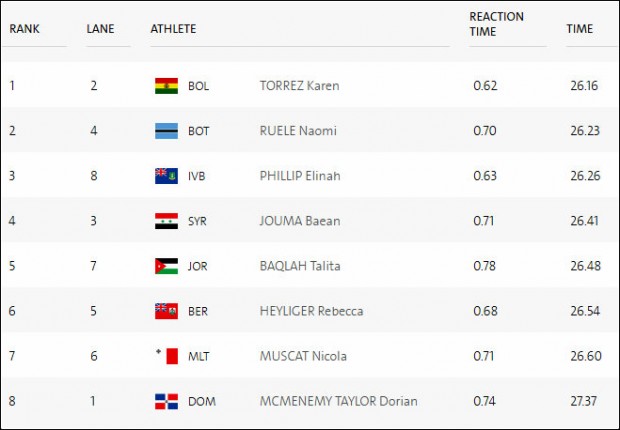Click the MLT country code

pyautogui.click(x=198, y=356)
